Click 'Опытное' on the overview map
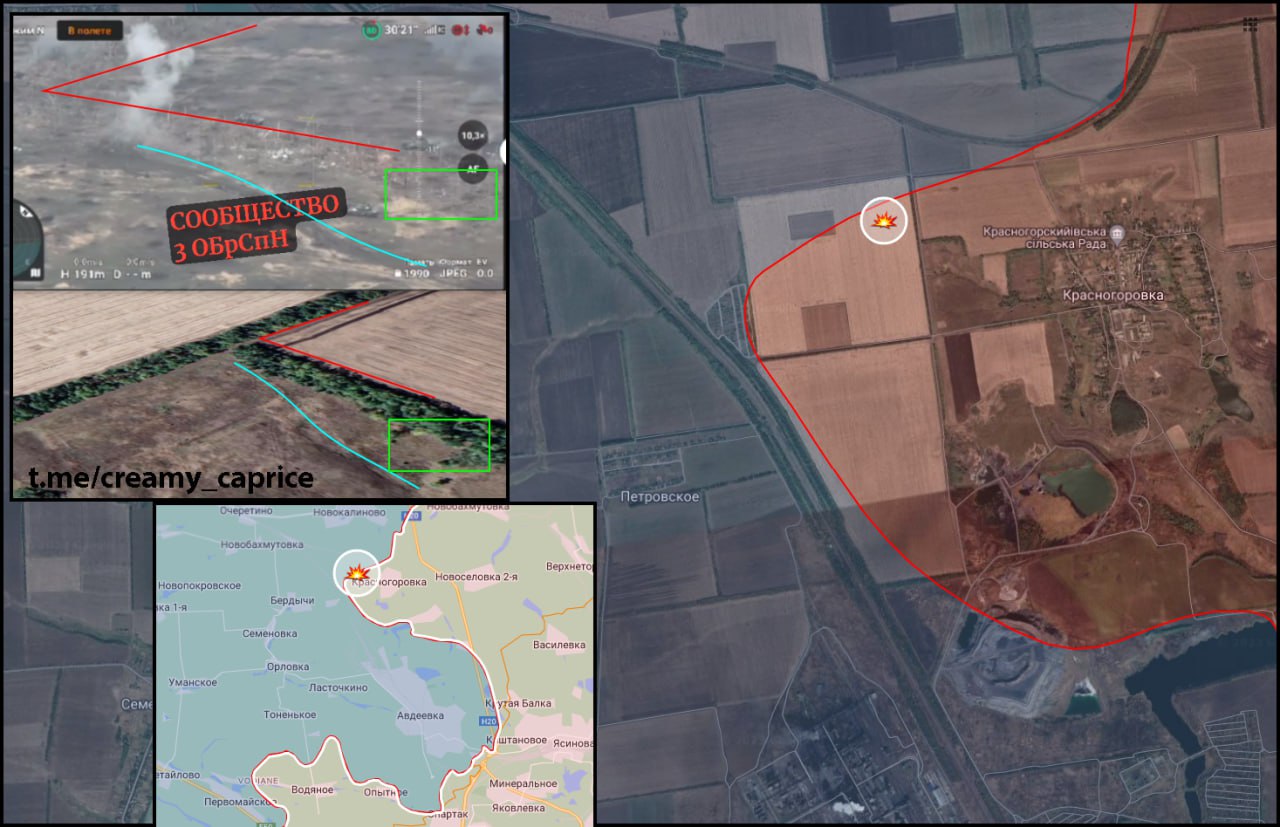The image size is (1280, 827). point(384,792)
